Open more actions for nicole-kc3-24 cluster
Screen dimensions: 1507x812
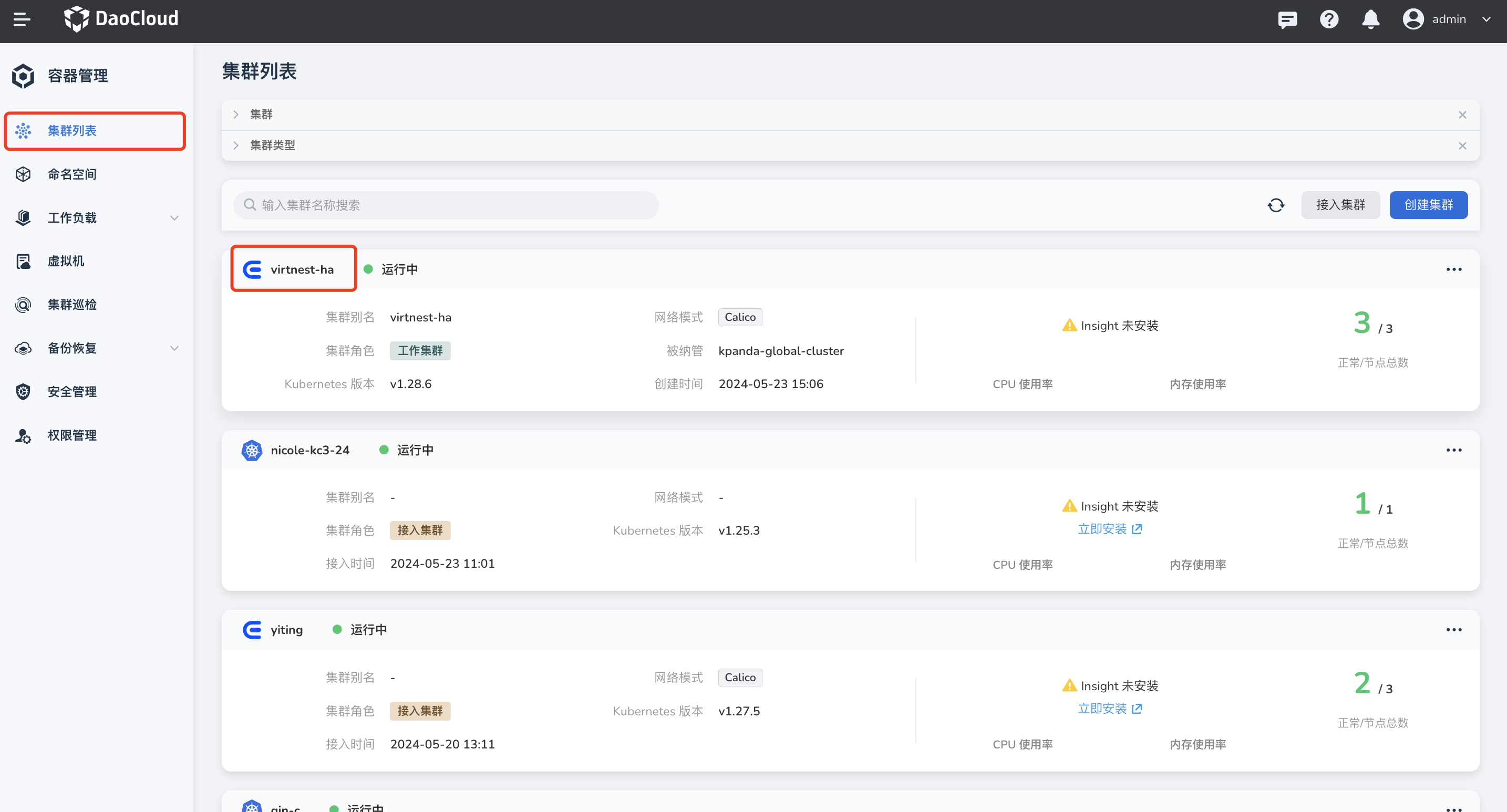[x=1453, y=450]
